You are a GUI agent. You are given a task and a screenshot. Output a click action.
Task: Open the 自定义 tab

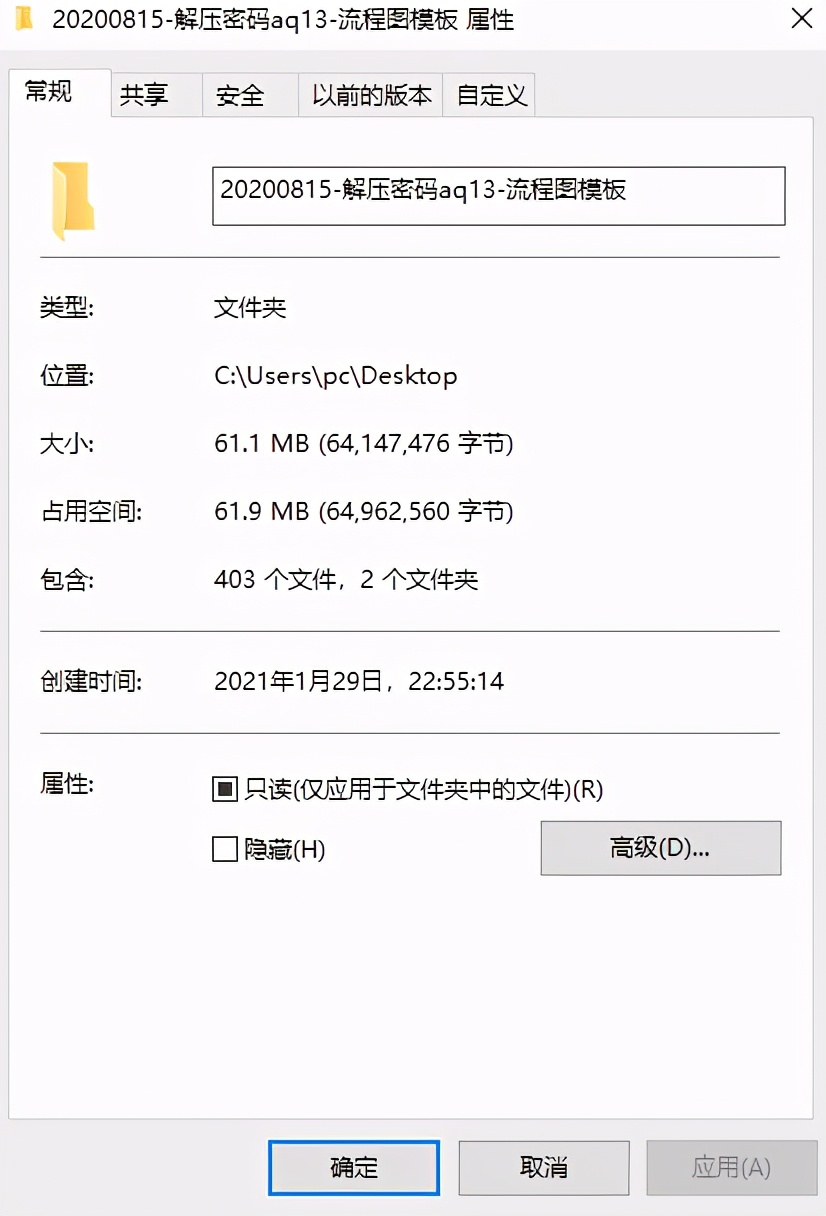[491, 96]
